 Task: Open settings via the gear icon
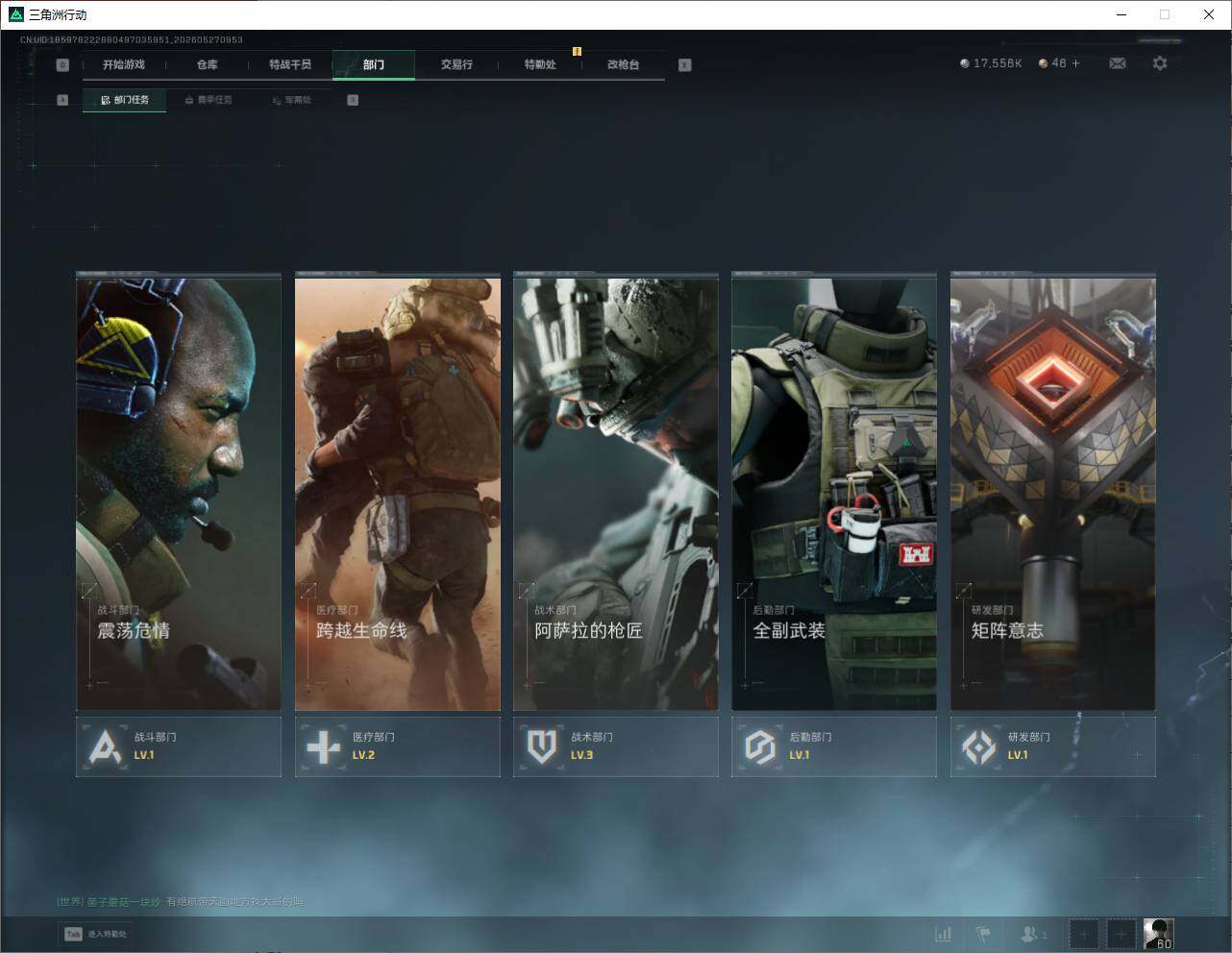pos(1160,63)
